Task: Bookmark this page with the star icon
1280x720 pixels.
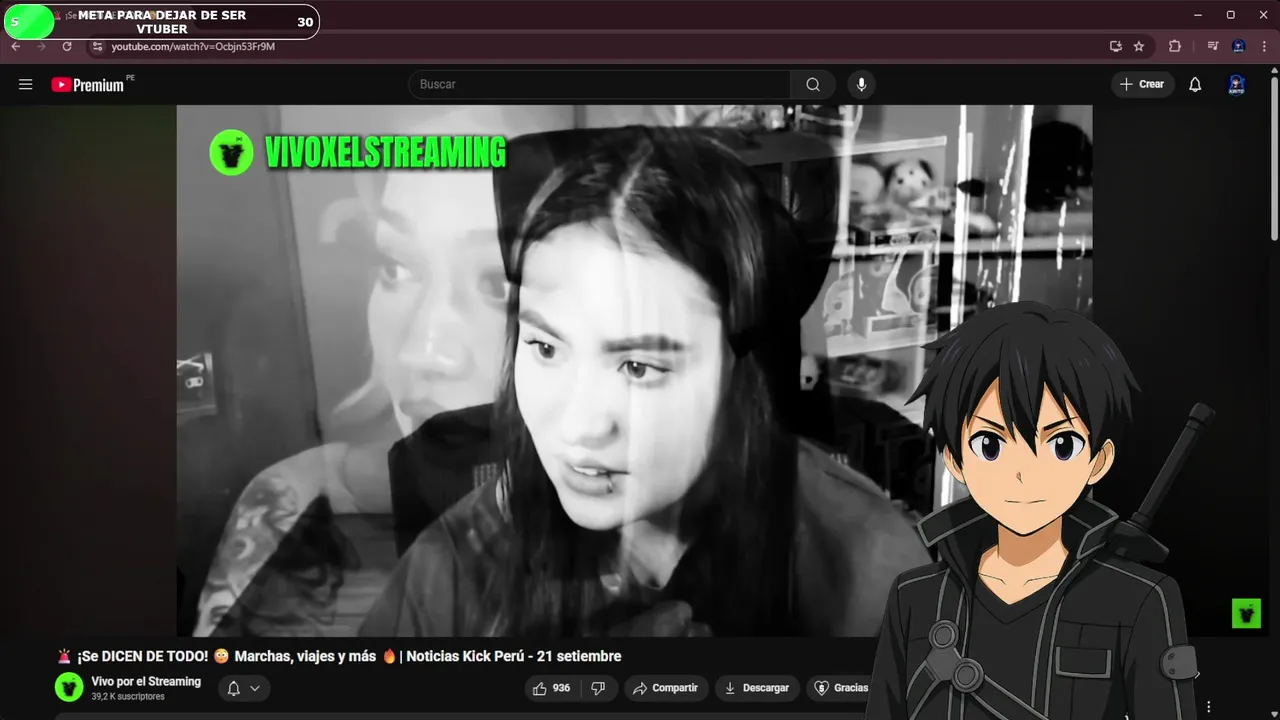Action: click(1139, 46)
